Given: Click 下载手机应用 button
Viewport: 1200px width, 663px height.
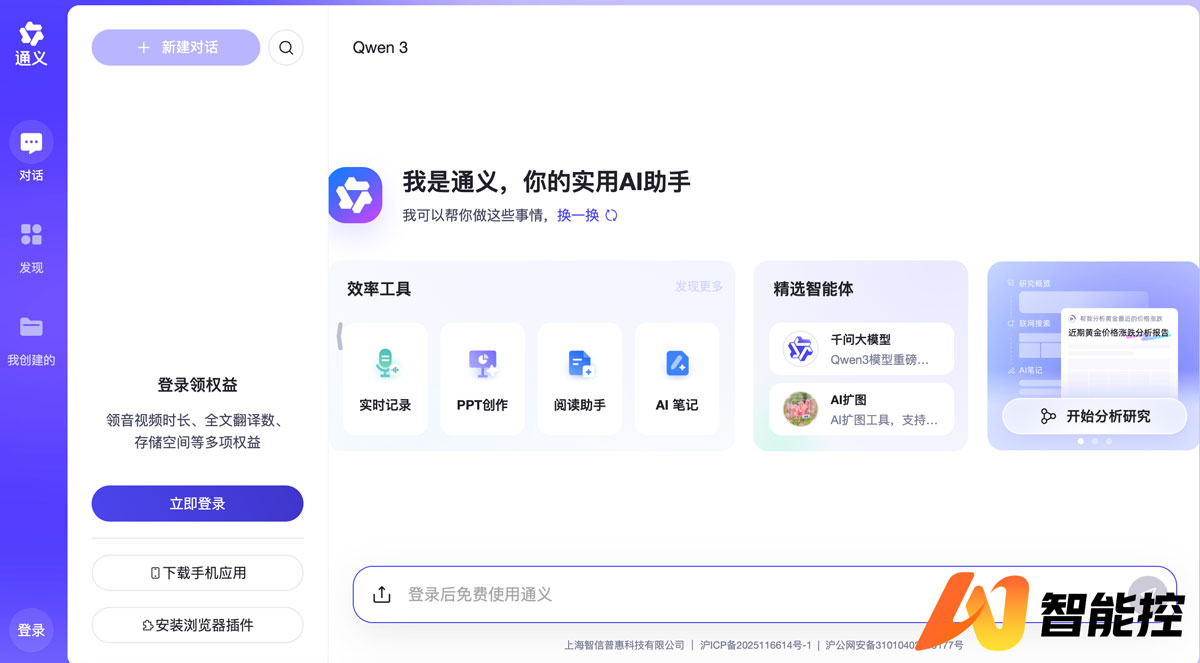Looking at the screenshot, I should 197,573.
